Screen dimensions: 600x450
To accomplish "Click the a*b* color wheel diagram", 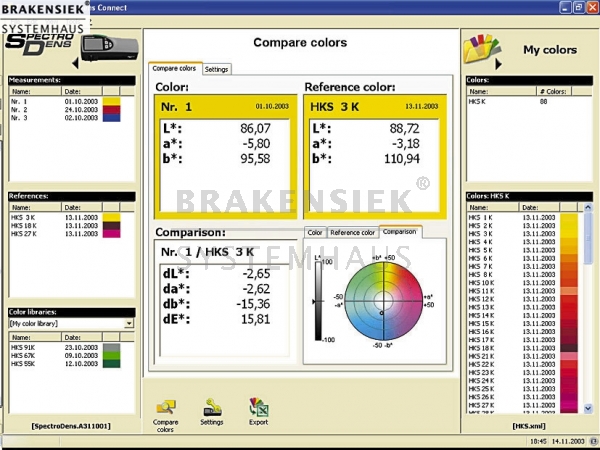I will coord(384,301).
